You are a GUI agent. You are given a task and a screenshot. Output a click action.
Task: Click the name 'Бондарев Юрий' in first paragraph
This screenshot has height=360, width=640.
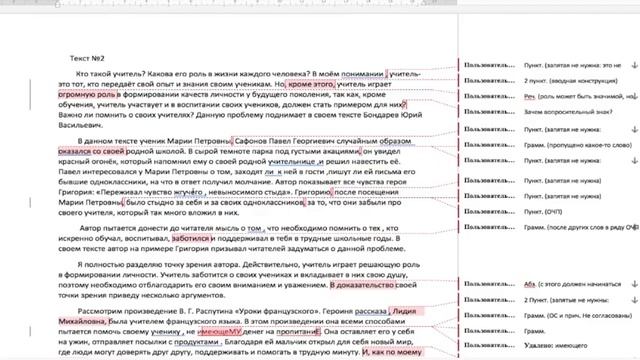393,115
